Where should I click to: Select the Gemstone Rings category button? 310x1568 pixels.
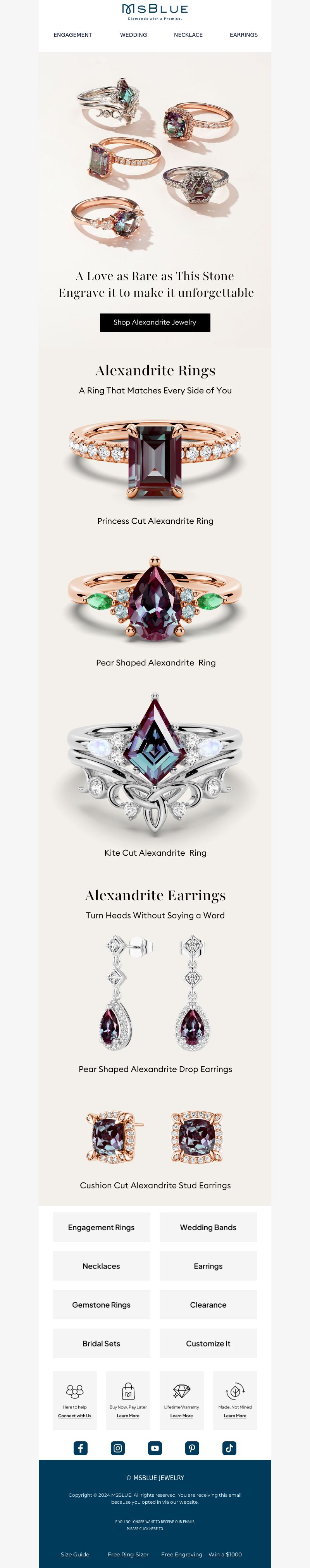(101, 1305)
